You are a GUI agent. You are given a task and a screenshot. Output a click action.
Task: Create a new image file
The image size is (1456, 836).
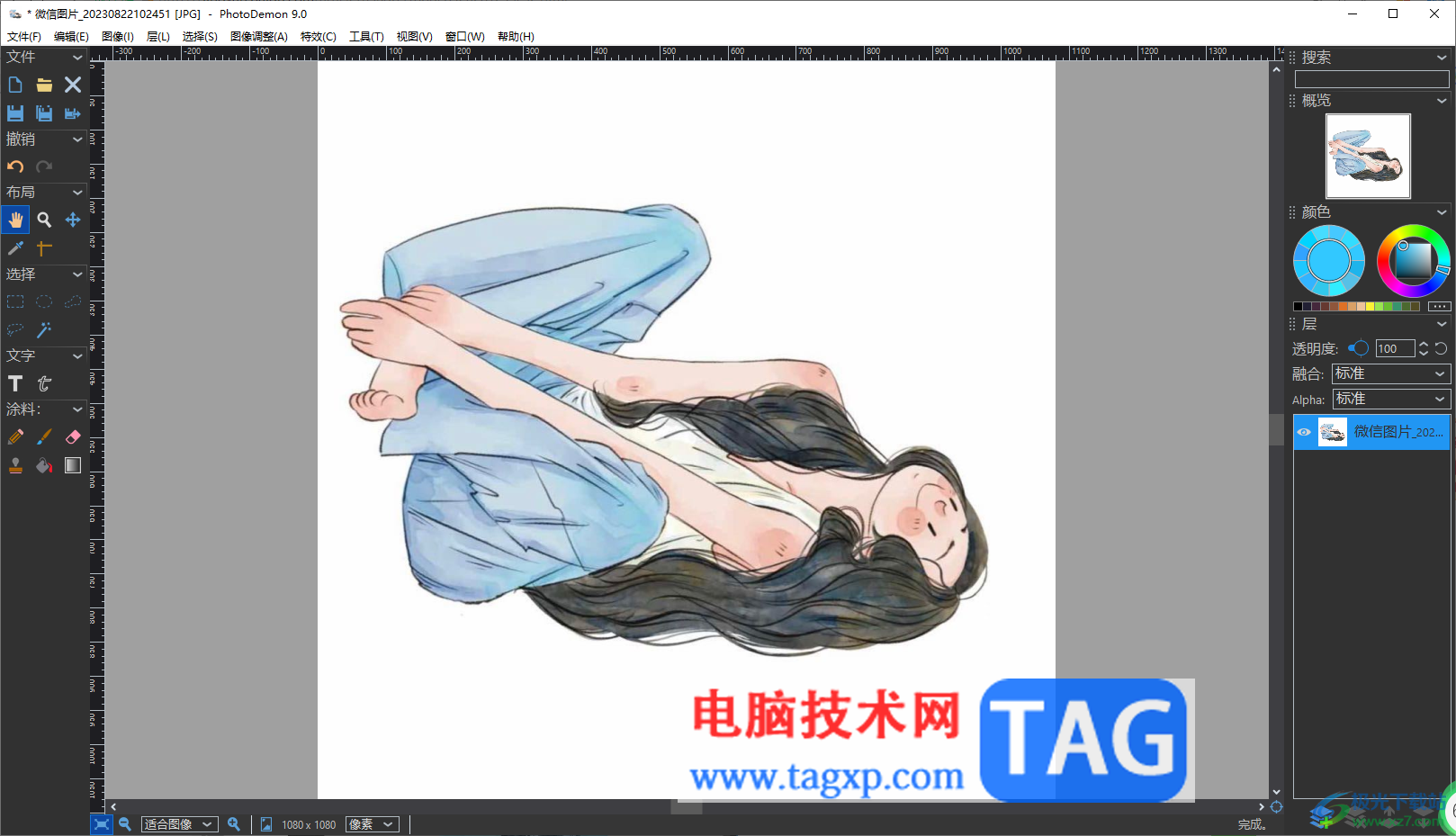(x=15, y=85)
